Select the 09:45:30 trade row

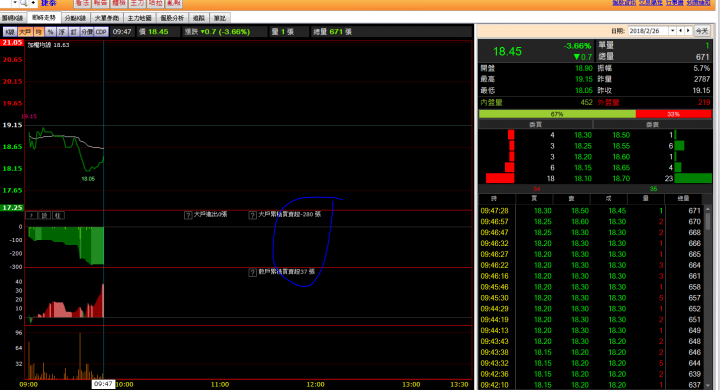[591, 298]
